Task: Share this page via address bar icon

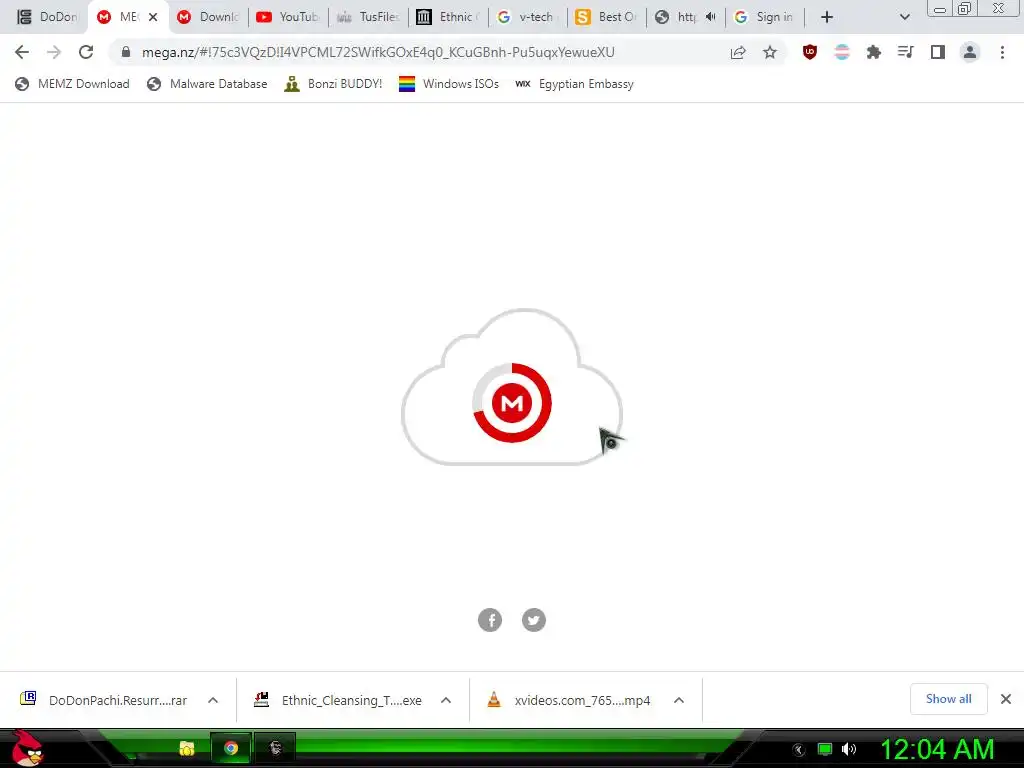Action: (738, 52)
